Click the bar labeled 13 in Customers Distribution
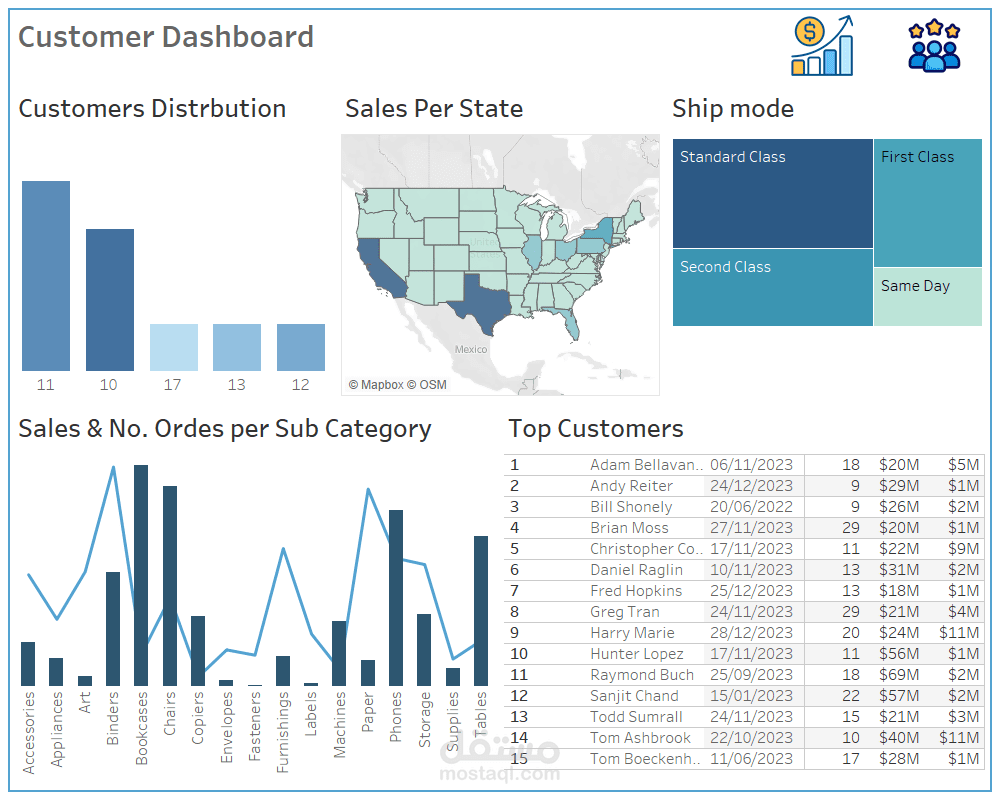This screenshot has width=1000, height=800. tap(237, 347)
